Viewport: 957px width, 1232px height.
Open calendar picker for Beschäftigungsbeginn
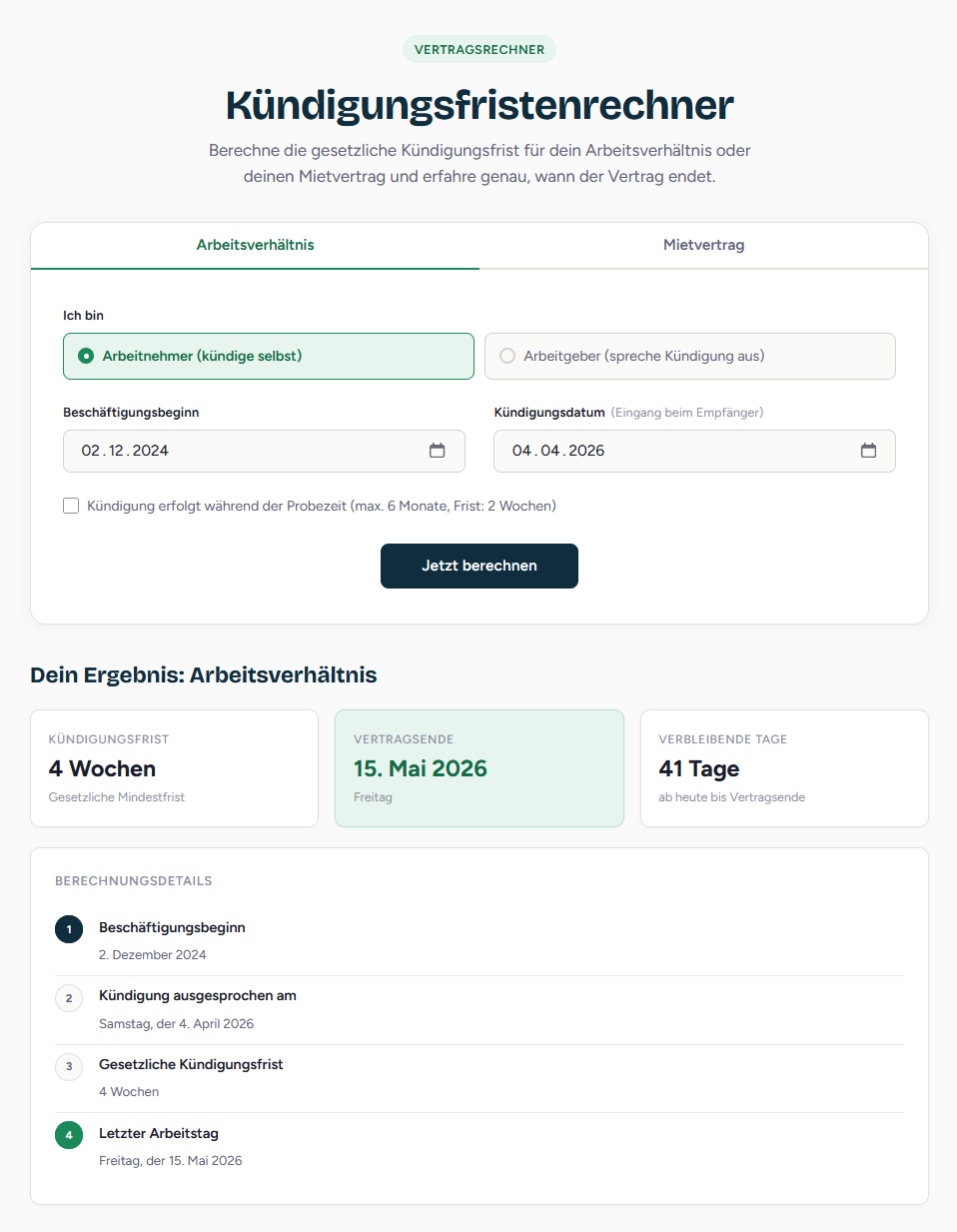[x=437, y=451]
